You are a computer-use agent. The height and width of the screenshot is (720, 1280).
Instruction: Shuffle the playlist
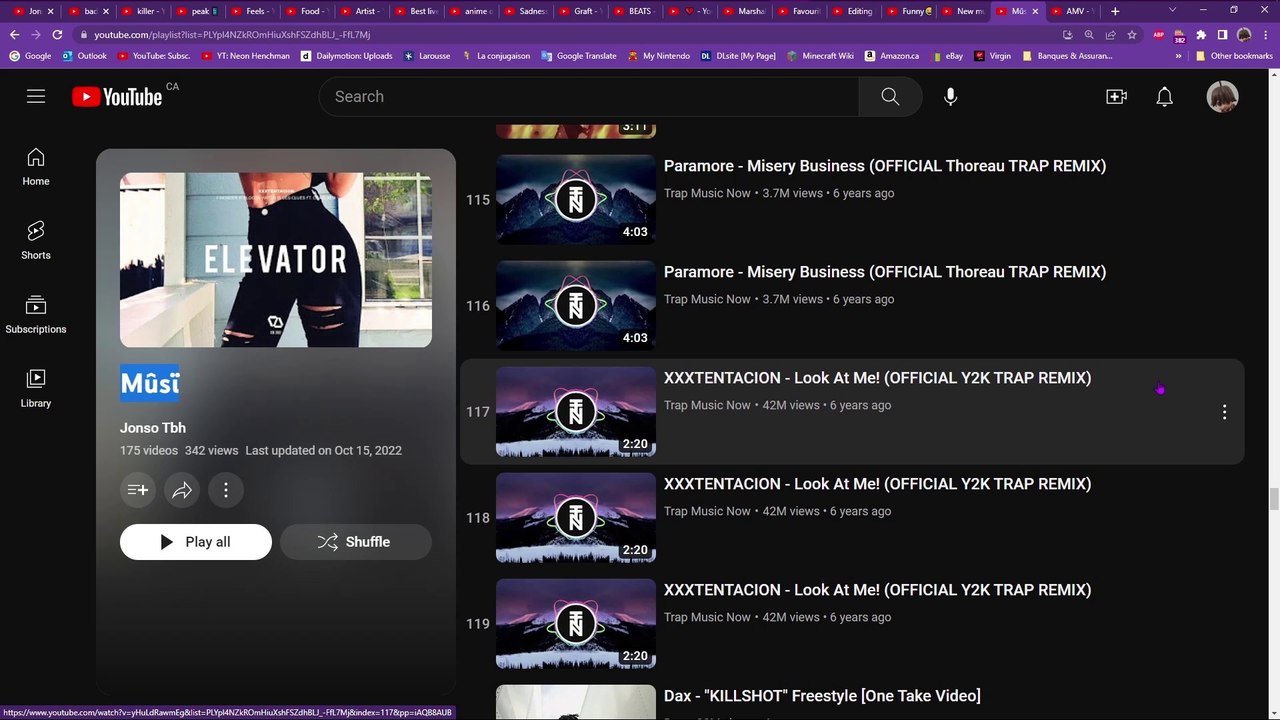pyautogui.click(x=356, y=542)
